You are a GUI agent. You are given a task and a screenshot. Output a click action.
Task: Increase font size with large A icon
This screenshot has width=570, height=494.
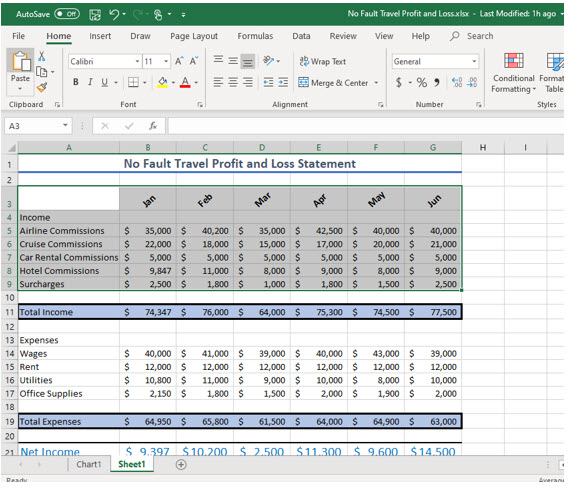coord(179,61)
